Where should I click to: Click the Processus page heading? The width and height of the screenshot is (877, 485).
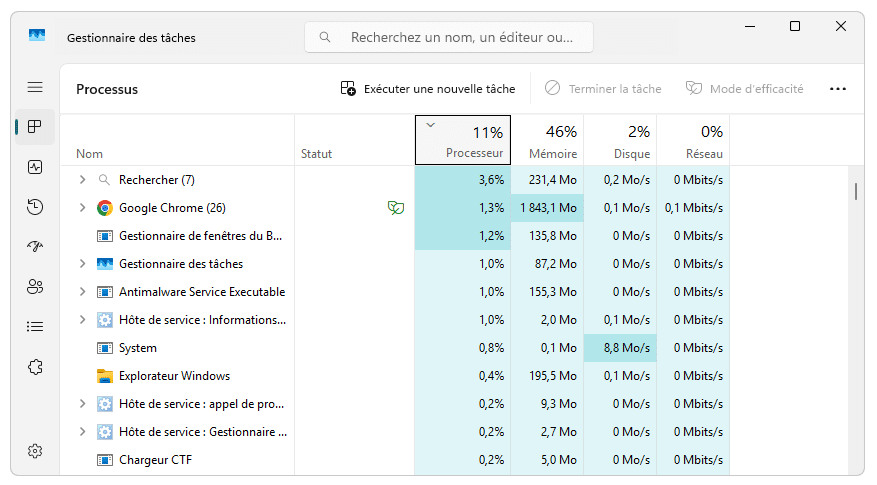point(107,89)
